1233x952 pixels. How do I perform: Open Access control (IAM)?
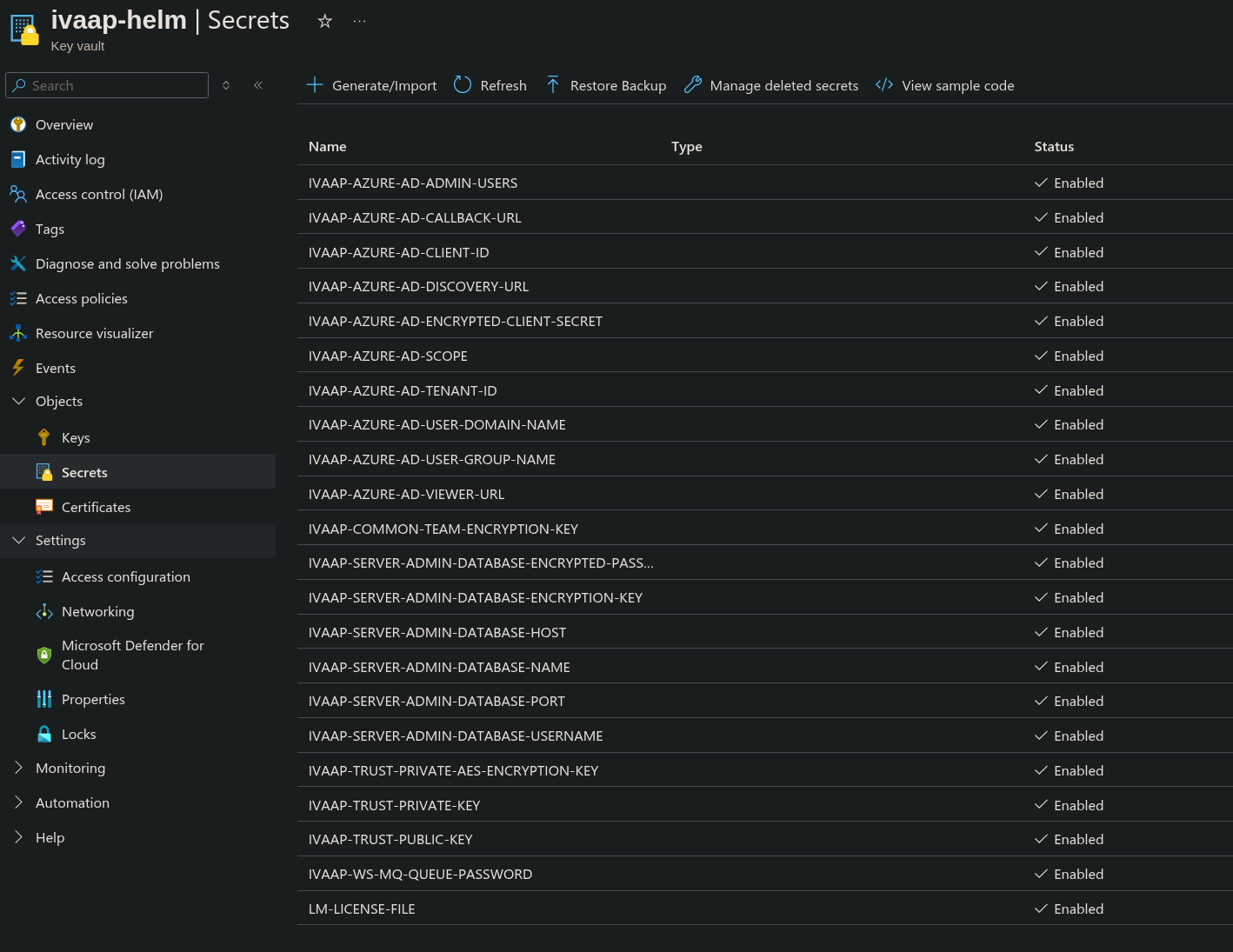(x=98, y=194)
